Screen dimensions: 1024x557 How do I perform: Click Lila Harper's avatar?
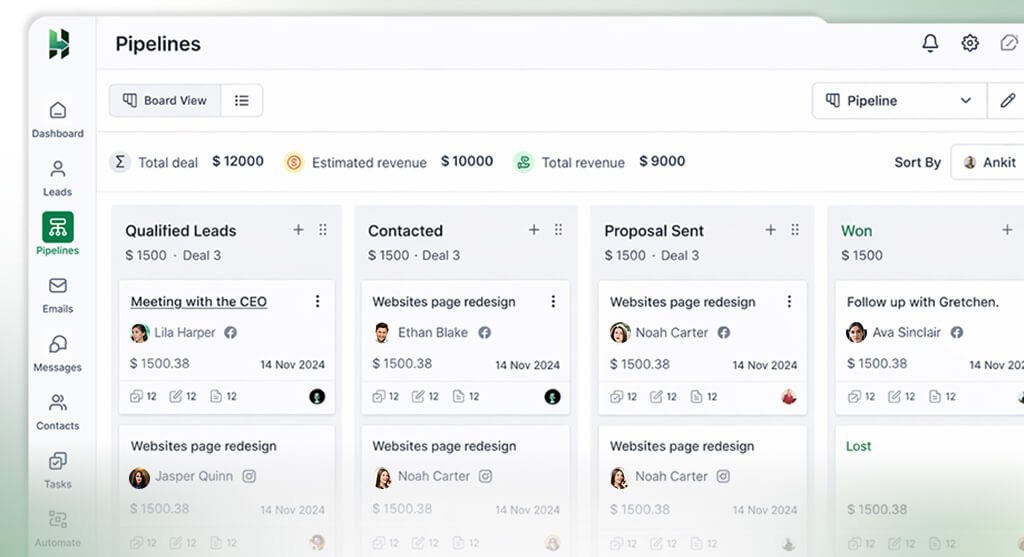tap(139, 333)
